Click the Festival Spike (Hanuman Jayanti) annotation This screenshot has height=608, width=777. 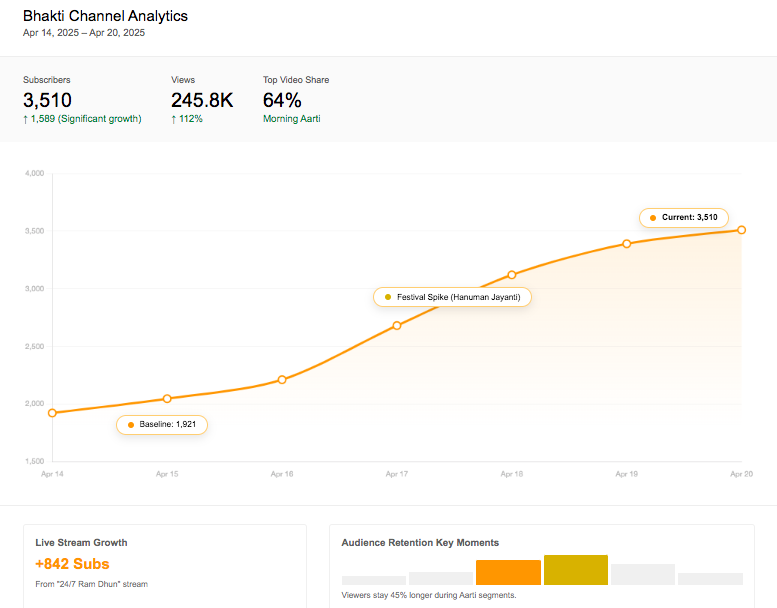pos(452,297)
